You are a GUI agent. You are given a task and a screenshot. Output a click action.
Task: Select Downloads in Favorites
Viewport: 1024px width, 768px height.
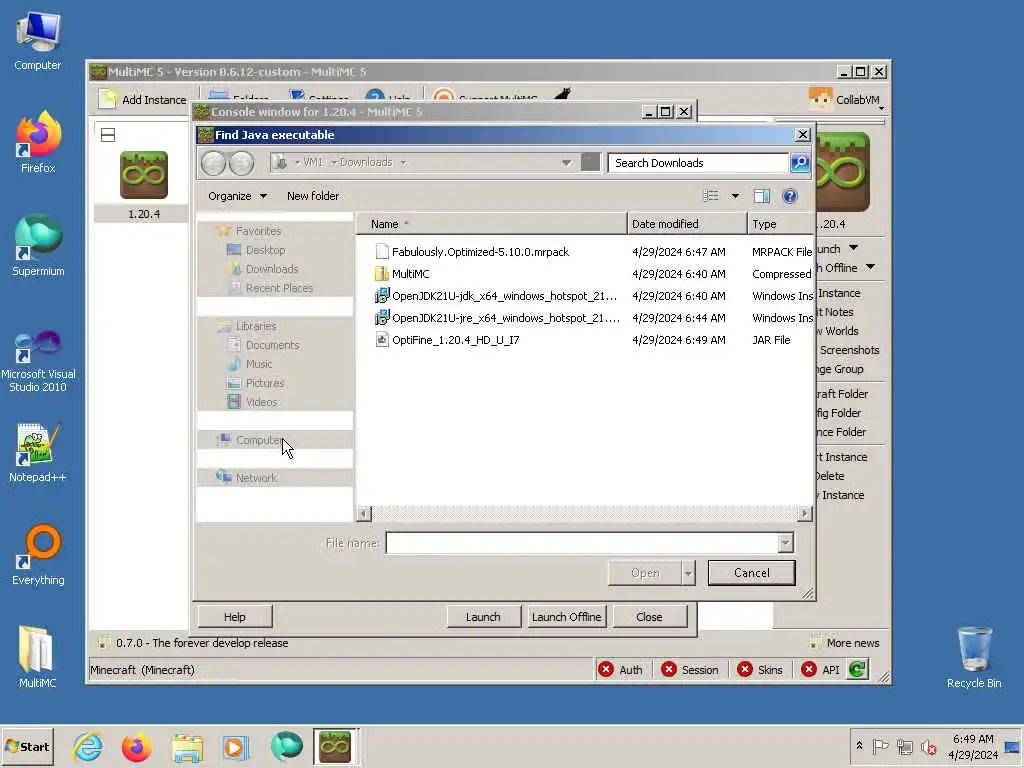tap(271, 269)
